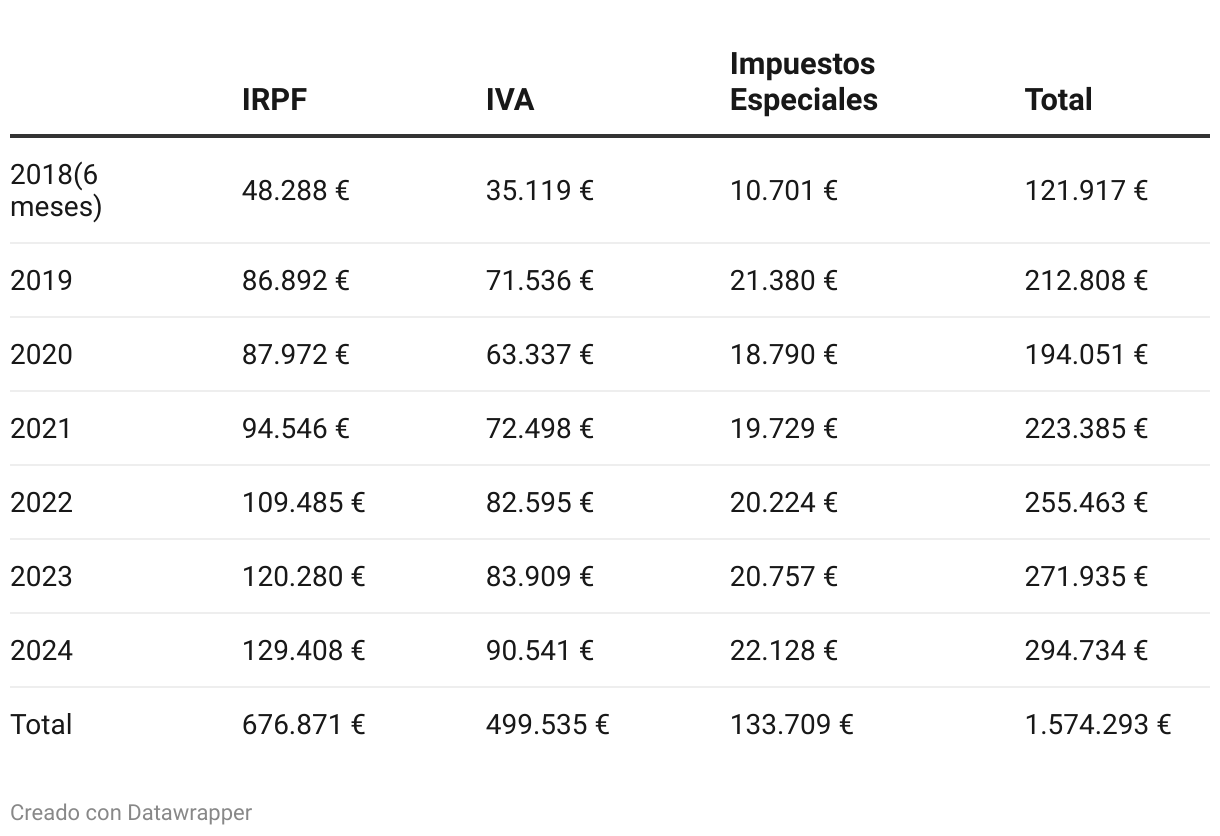Click the bottom Total row label

tap(41, 724)
